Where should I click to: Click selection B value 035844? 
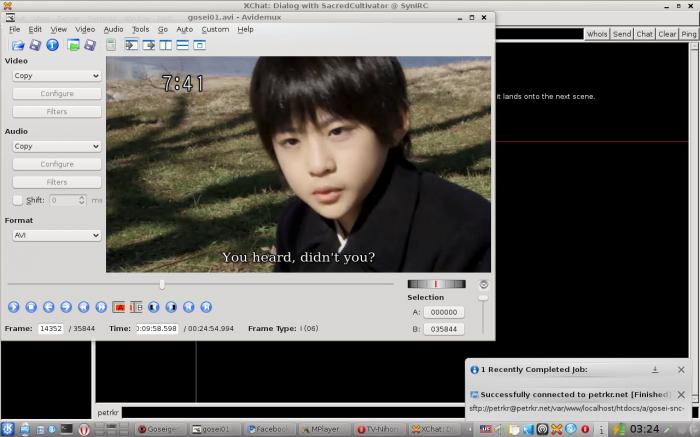coord(444,329)
